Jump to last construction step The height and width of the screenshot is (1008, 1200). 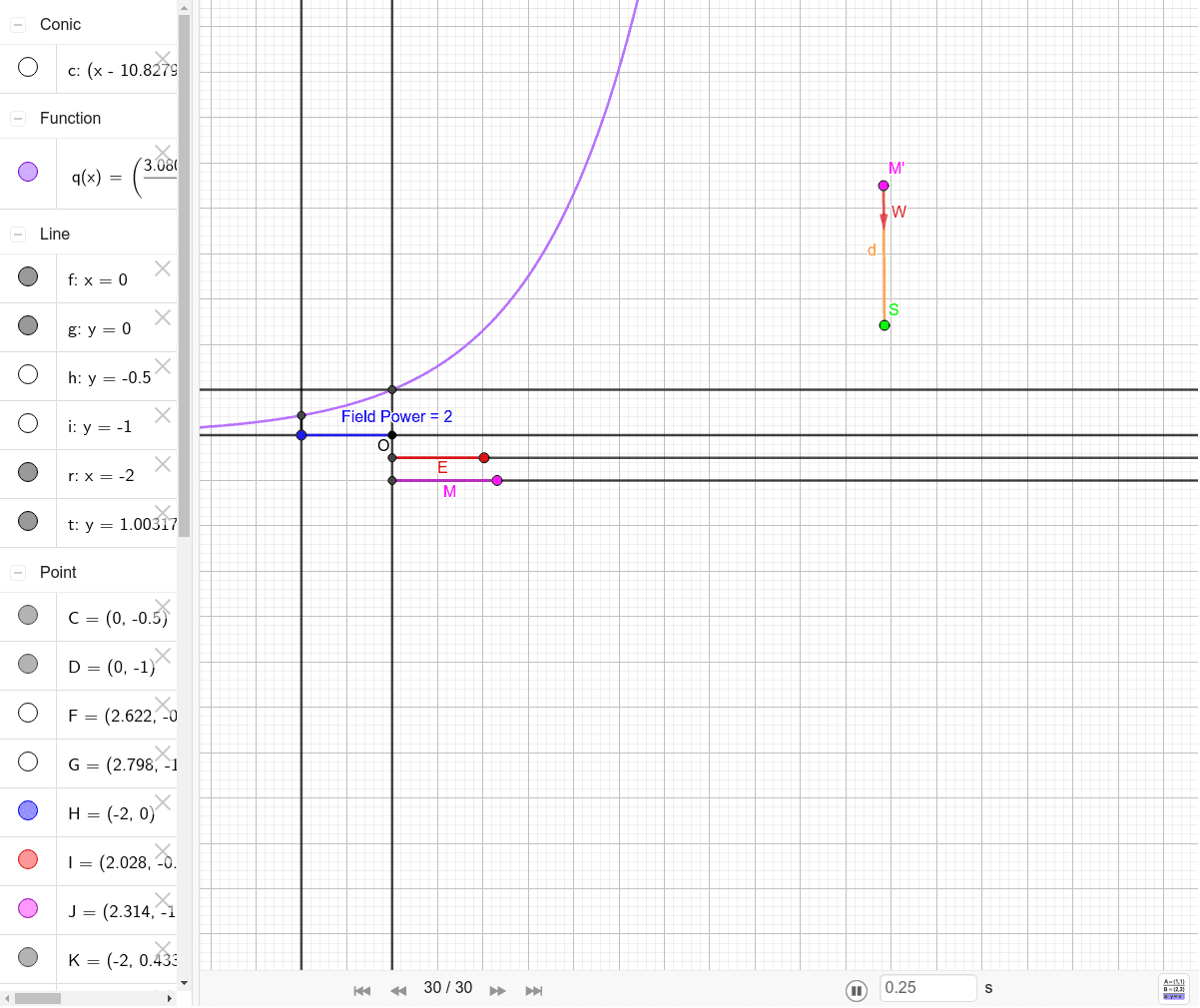click(534, 990)
